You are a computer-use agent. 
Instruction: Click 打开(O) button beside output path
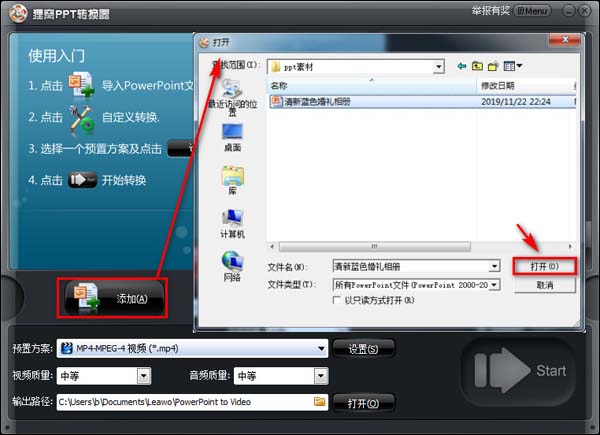(363, 403)
